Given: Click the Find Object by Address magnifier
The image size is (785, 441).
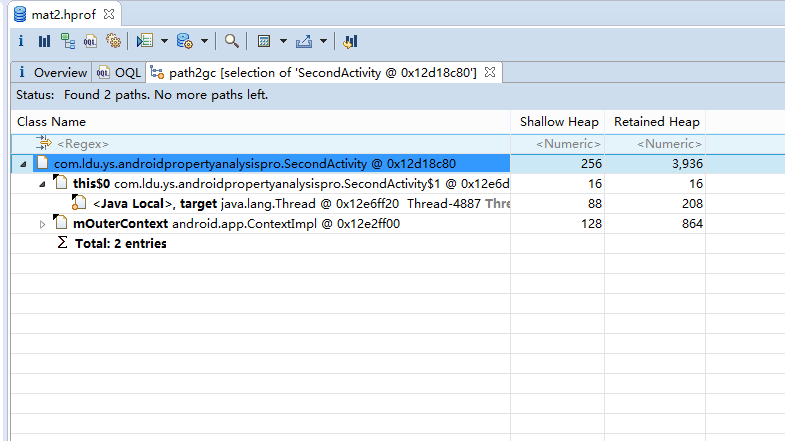Looking at the screenshot, I should pyautogui.click(x=231, y=41).
